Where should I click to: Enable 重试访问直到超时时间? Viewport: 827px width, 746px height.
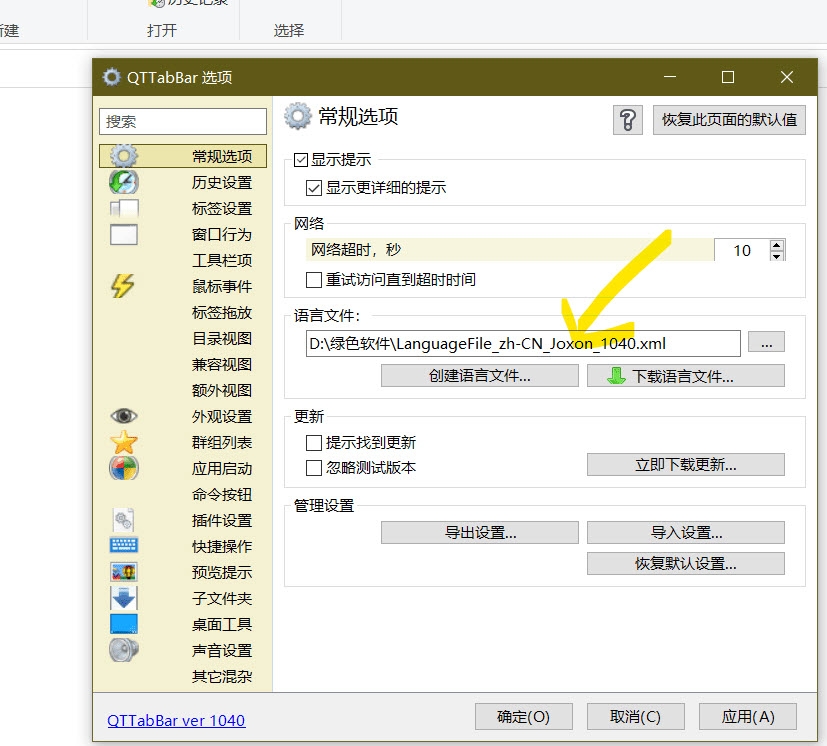tap(315, 279)
